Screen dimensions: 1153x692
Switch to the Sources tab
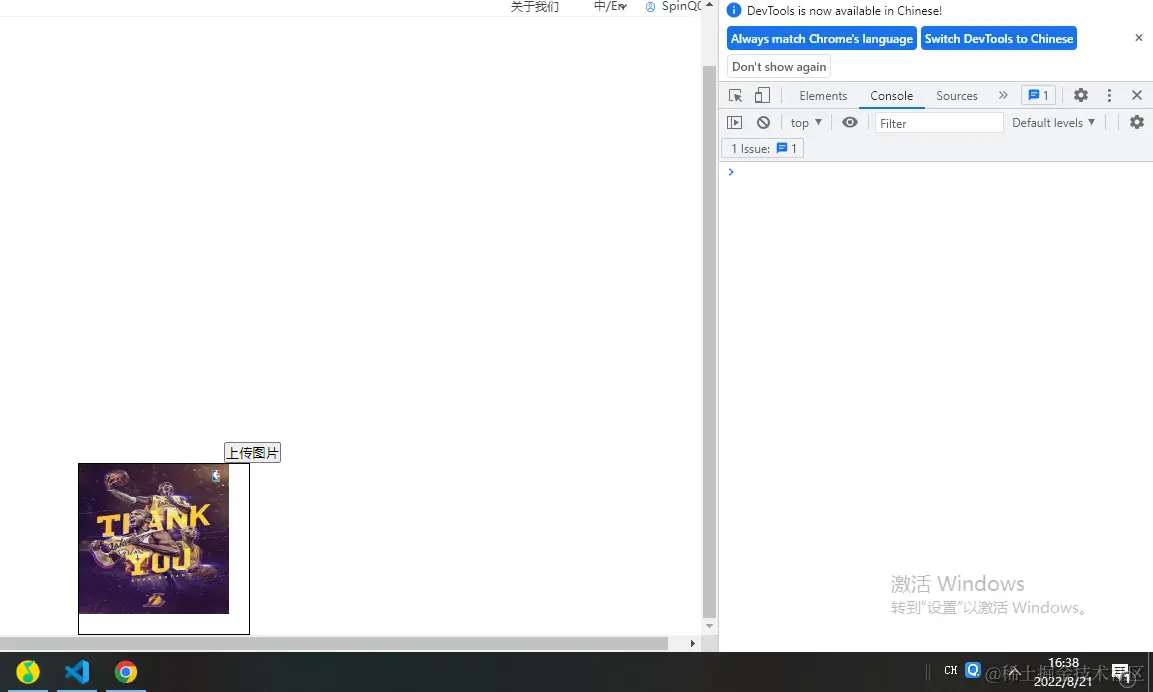[x=957, y=96]
